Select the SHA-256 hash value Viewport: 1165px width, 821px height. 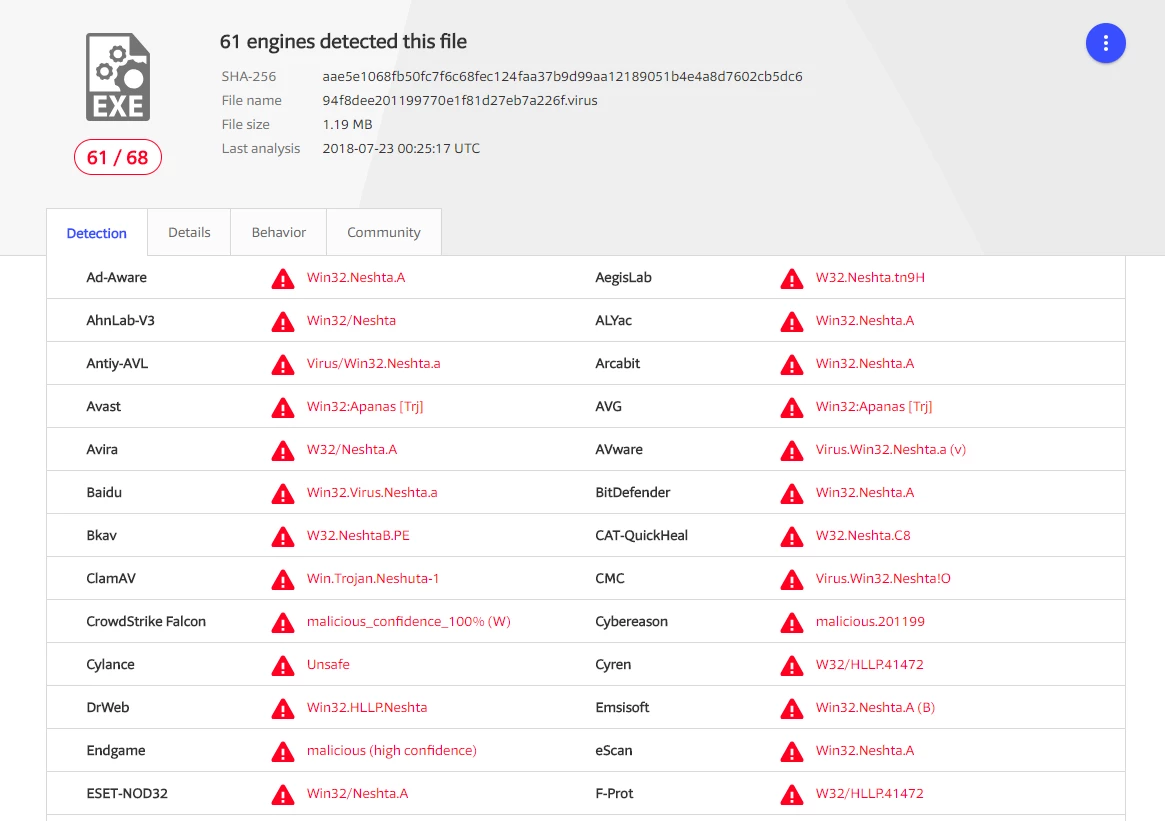coord(562,77)
